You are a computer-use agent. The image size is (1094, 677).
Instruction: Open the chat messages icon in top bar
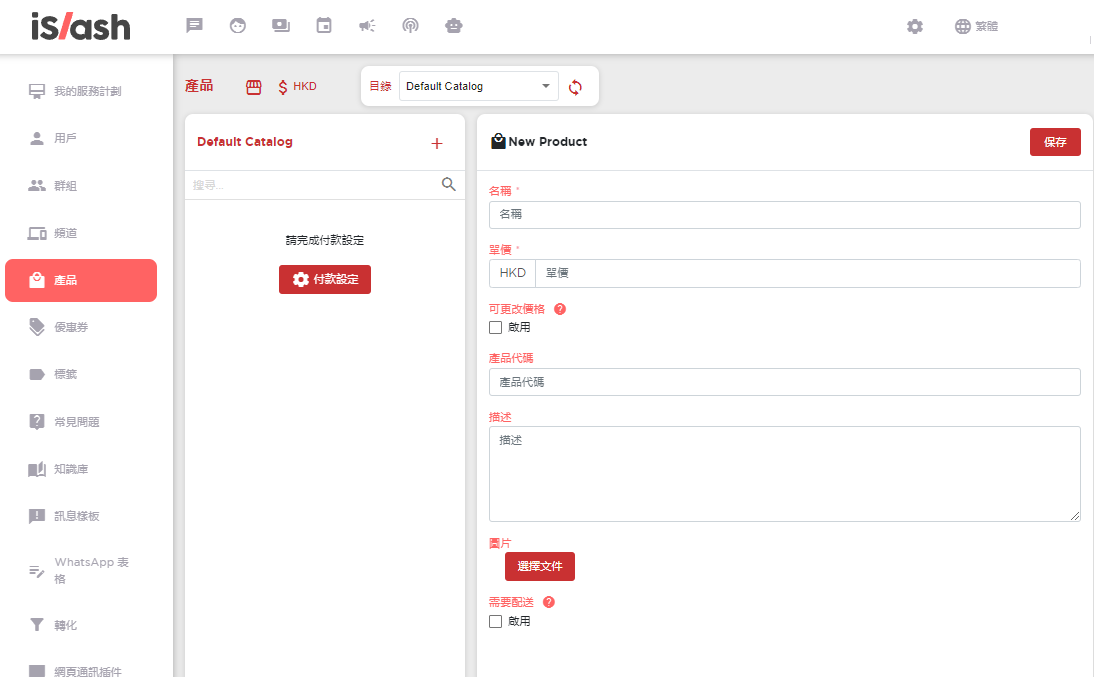[195, 26]
